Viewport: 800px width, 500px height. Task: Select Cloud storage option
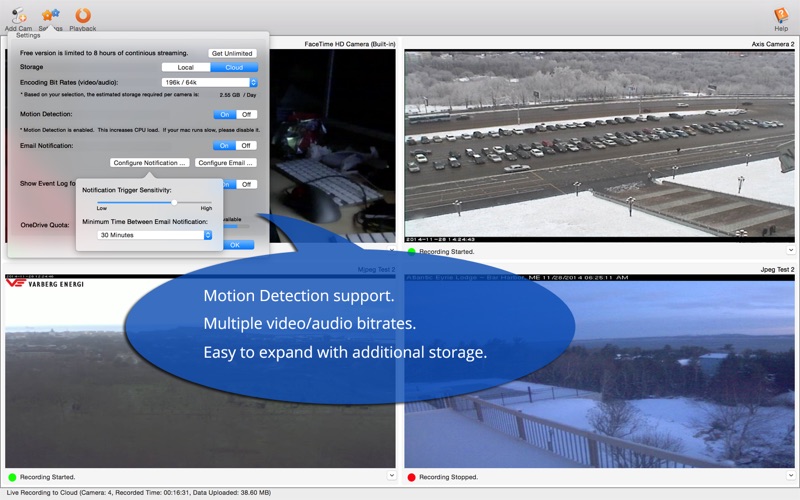[234, 67]
